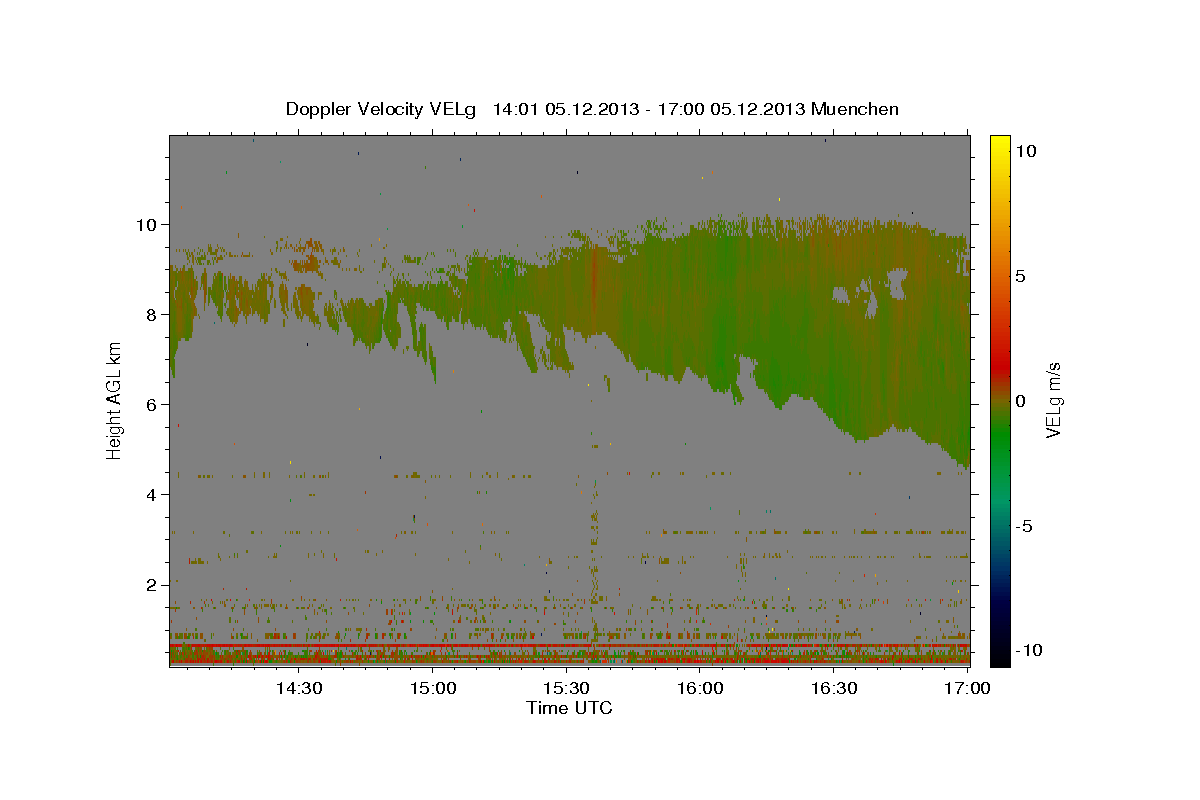Click the "Muenchen" location in the title

[856, 109]
